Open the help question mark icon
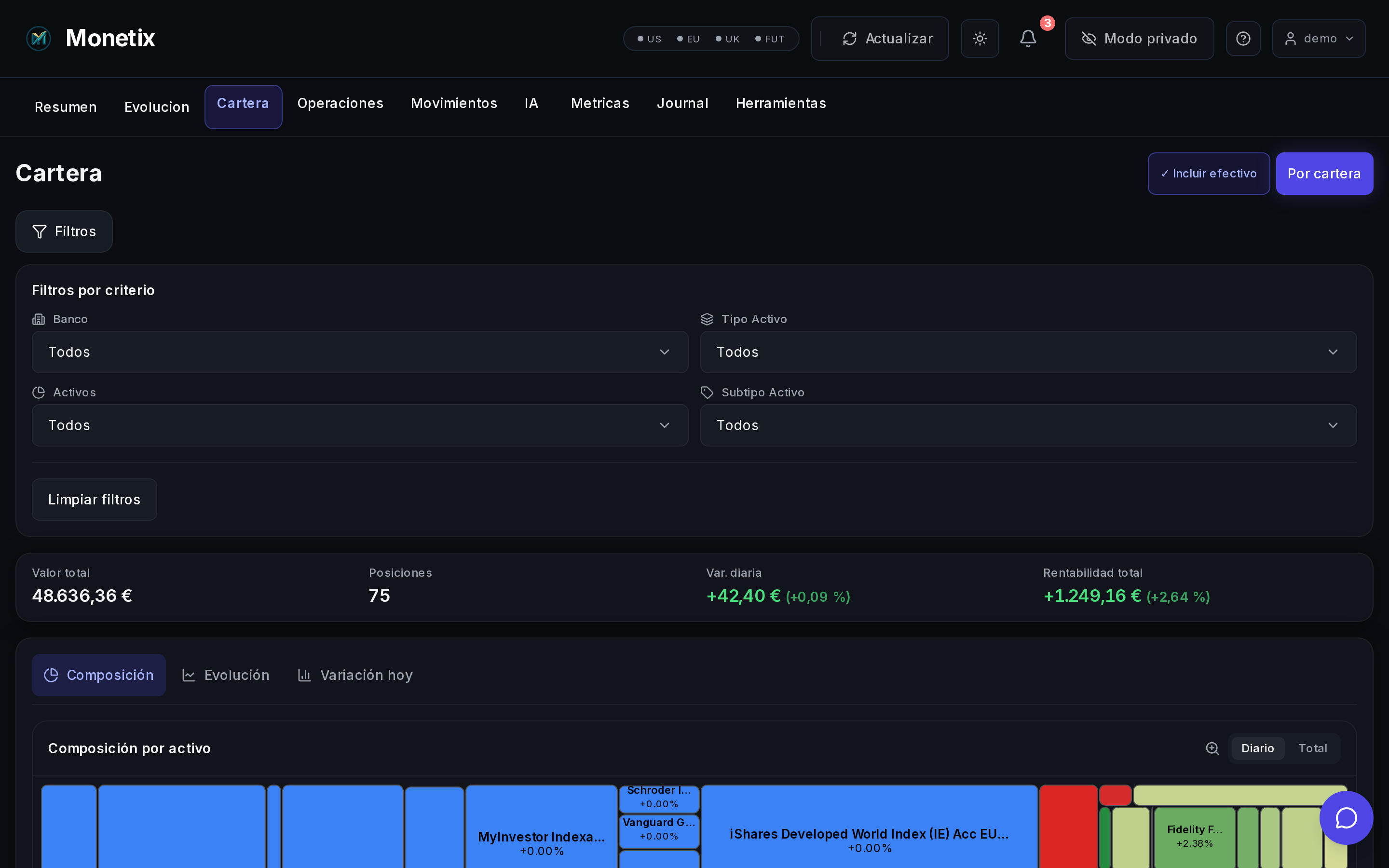The image size is (1389, 868). pos(1243,39)
